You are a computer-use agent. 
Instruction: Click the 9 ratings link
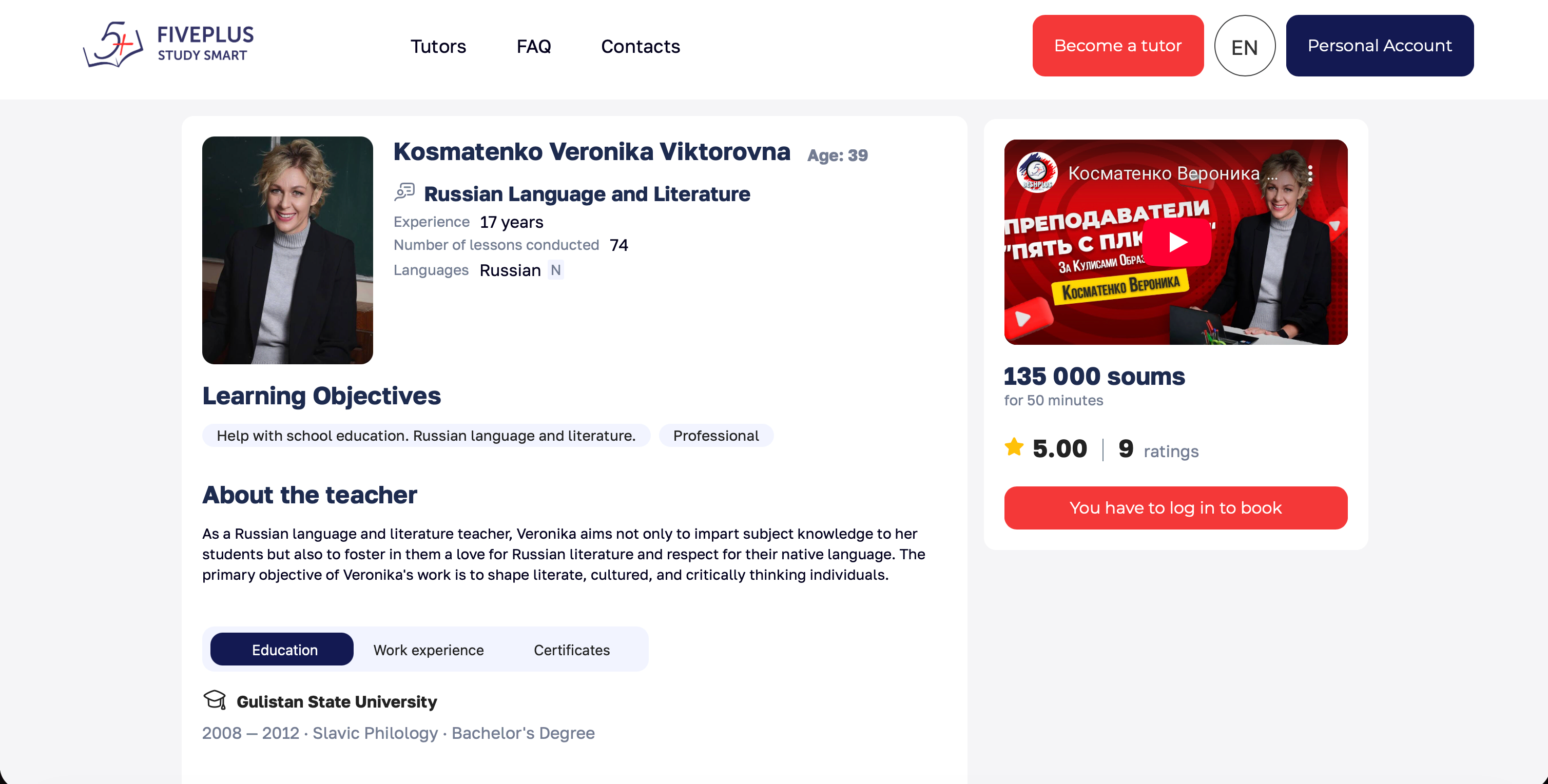click(x=1158, y=450)
